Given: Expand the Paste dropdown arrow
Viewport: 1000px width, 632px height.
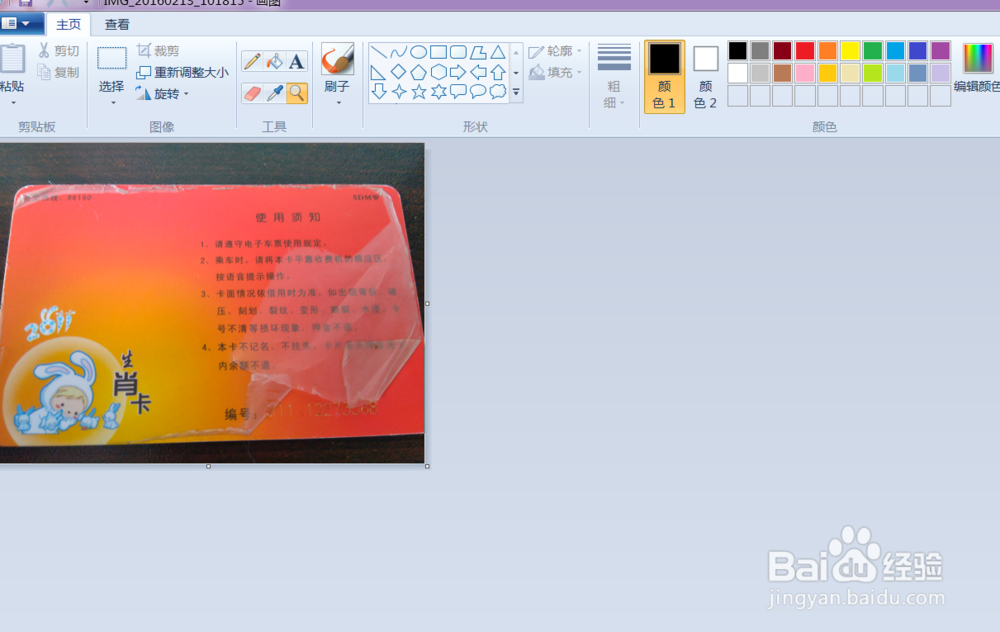Looking at the screenshot, I should [x=13, y=103].
